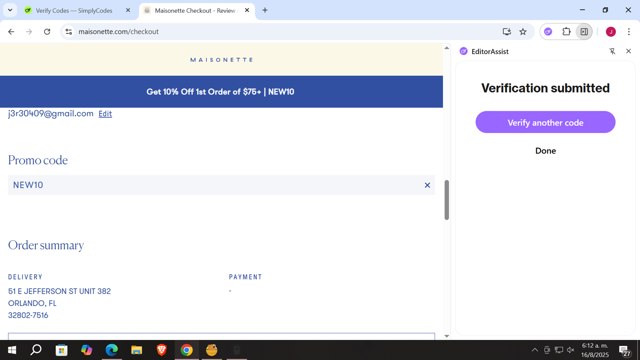Open the Extensions puzzle icon
The width and height of the screenshot is (640, 360).
click(566, 31)
